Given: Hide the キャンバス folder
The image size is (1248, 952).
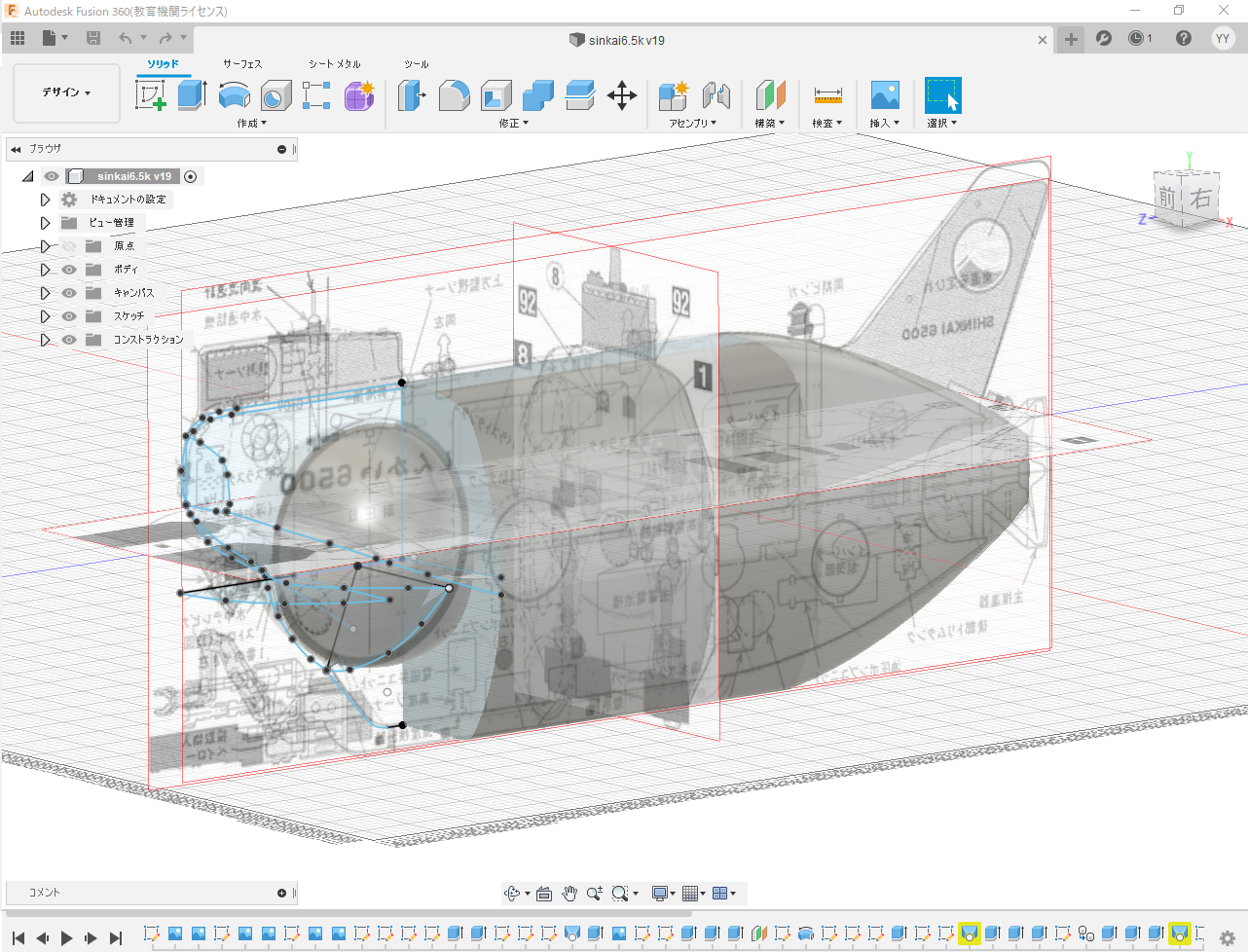Looking at the screenshot, I should click(x=69, y=293).
